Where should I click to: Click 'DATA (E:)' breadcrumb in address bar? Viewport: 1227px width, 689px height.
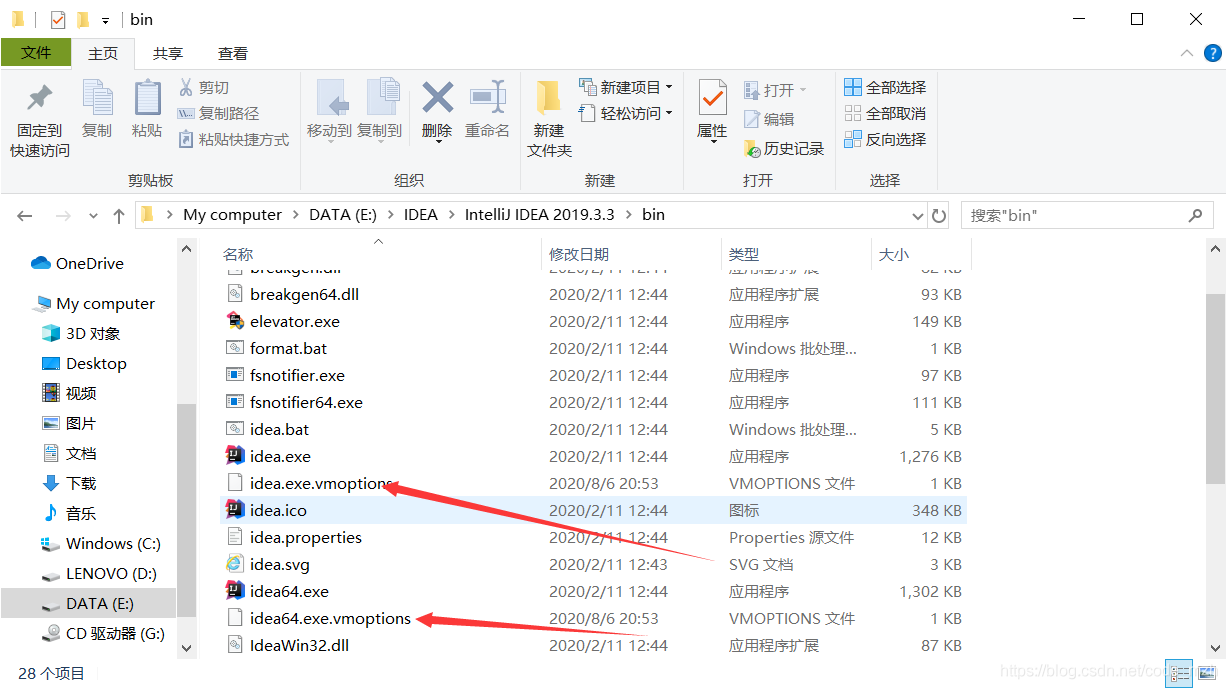tap(343, 215)
